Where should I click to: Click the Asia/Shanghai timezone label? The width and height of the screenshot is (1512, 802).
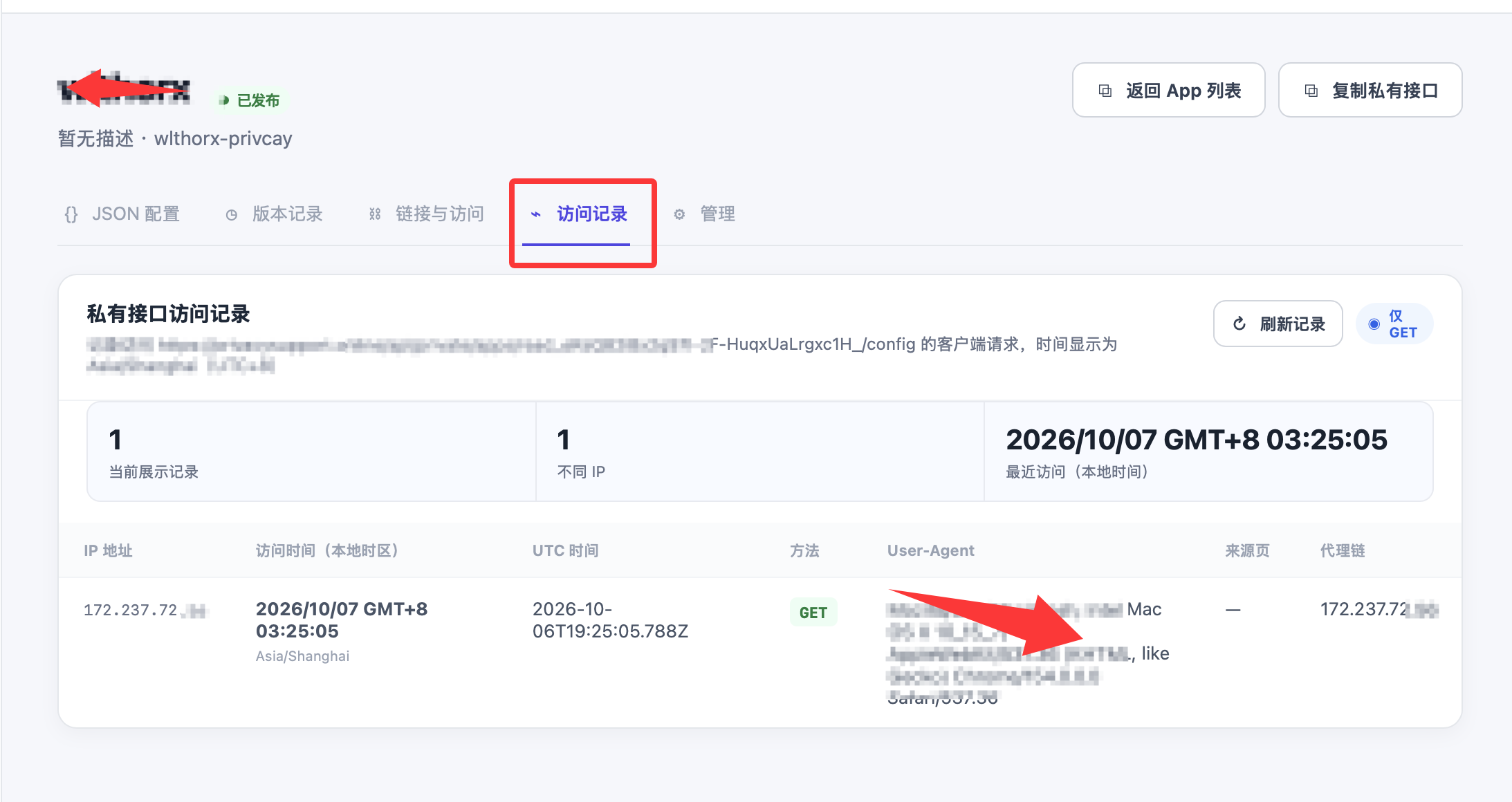[302, 656]
